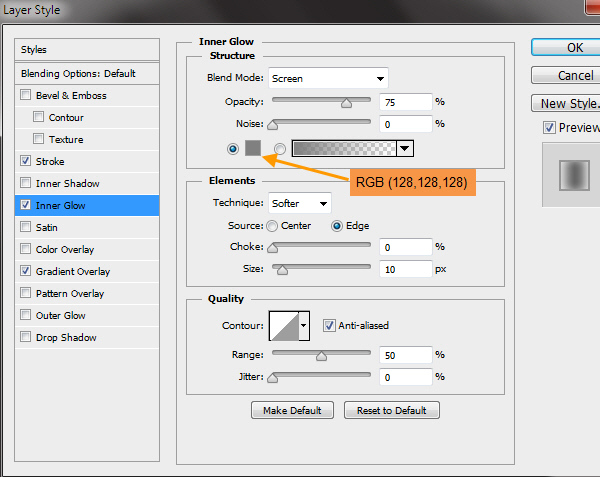Expand the Technique dropdown

(299, 204)
